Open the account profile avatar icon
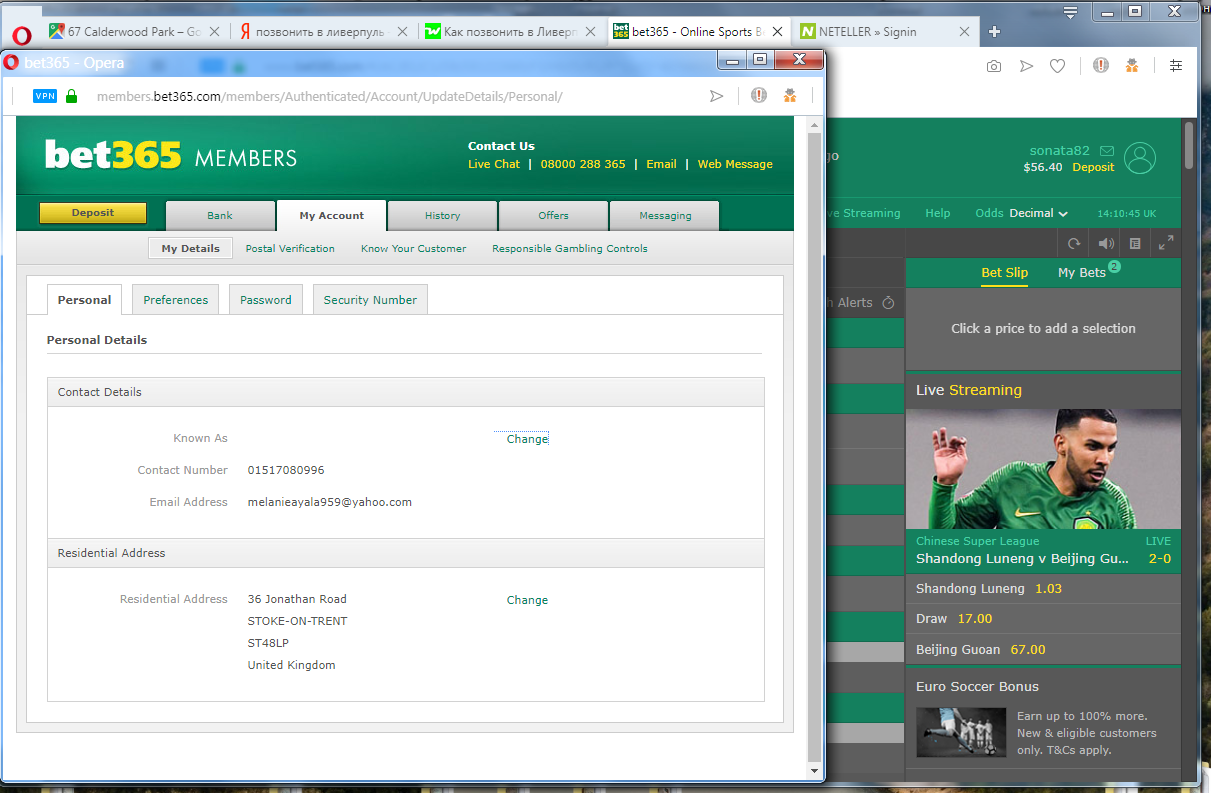Screen dimensions: 1211x793 pos(1140,158)
